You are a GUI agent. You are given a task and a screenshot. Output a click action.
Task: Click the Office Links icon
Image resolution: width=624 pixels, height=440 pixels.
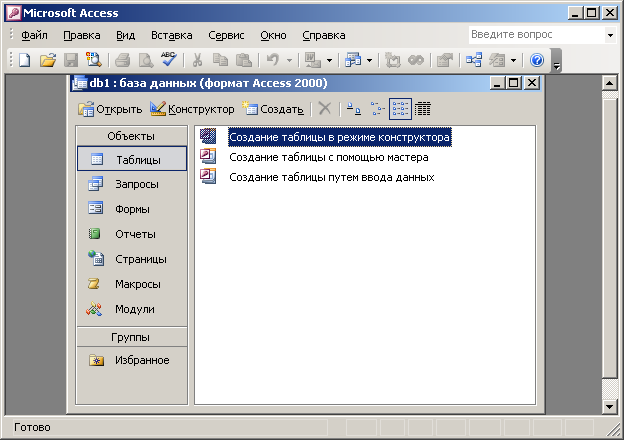click(313, 60)
